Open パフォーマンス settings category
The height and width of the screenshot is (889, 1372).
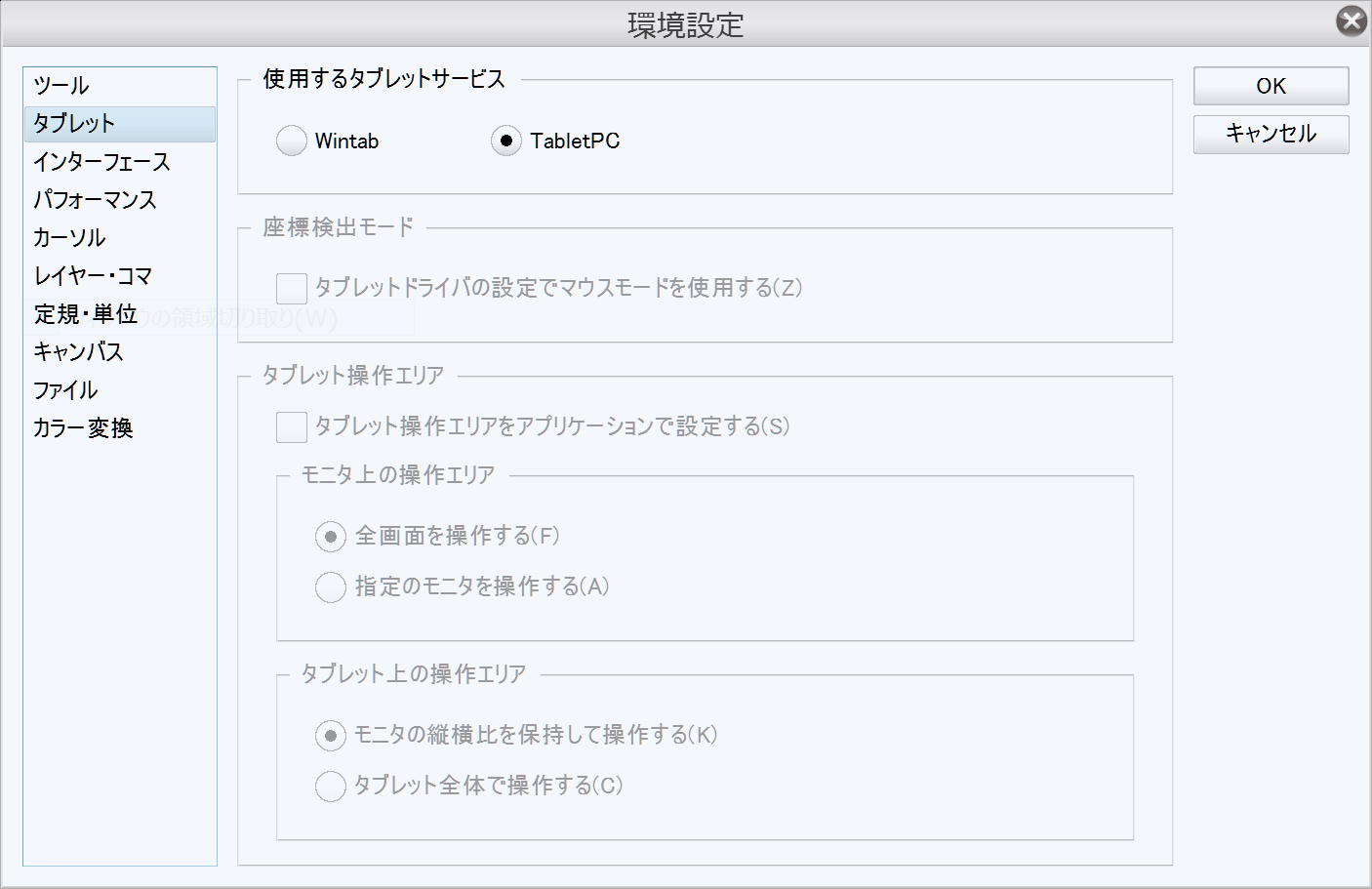click(x=95, y=200)
